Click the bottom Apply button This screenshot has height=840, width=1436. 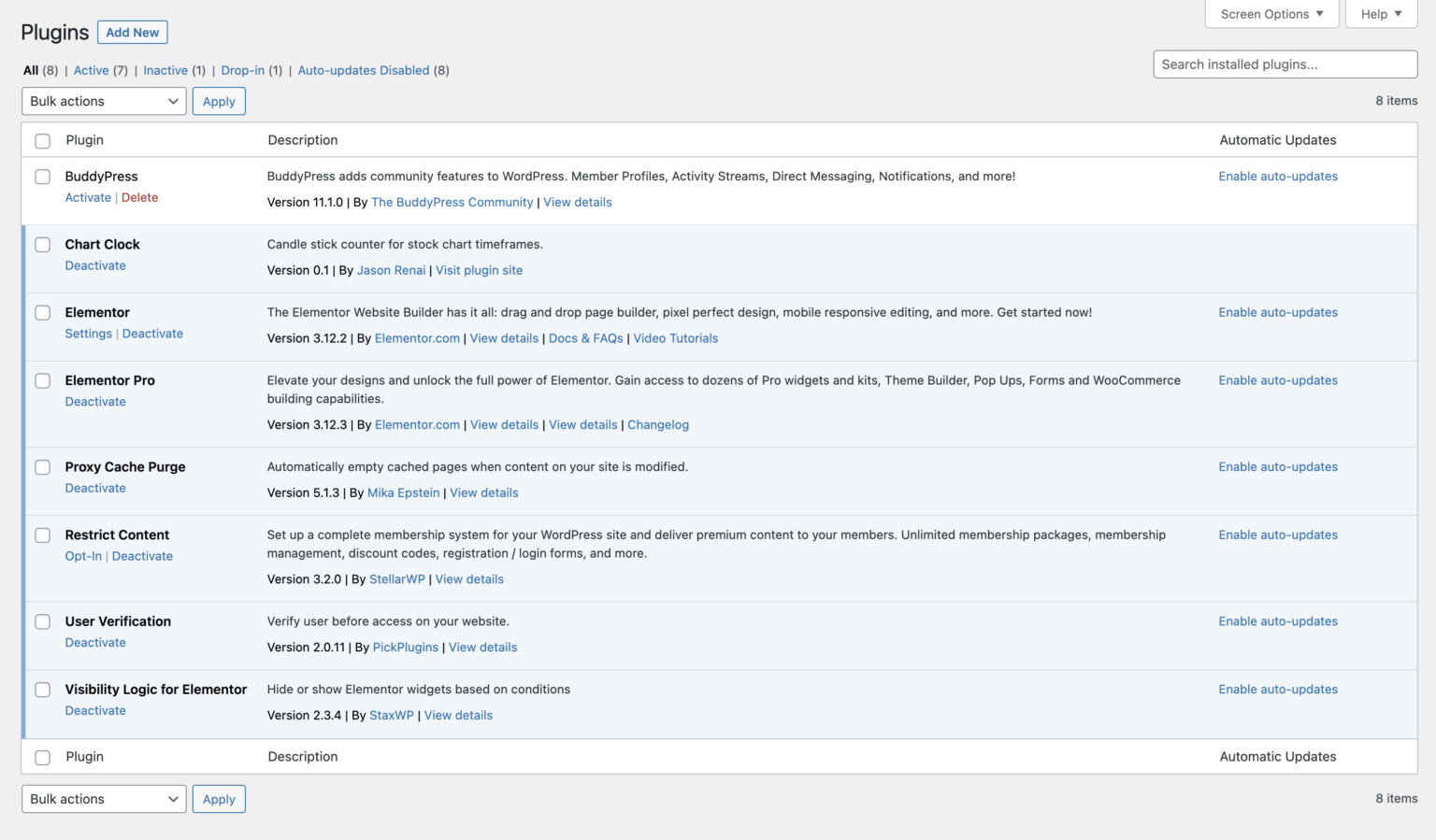point(219,799)
